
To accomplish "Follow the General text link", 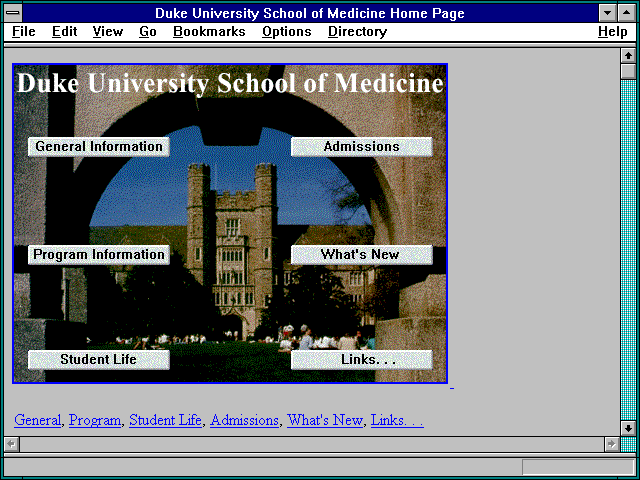I will click(x=38, y=420).
